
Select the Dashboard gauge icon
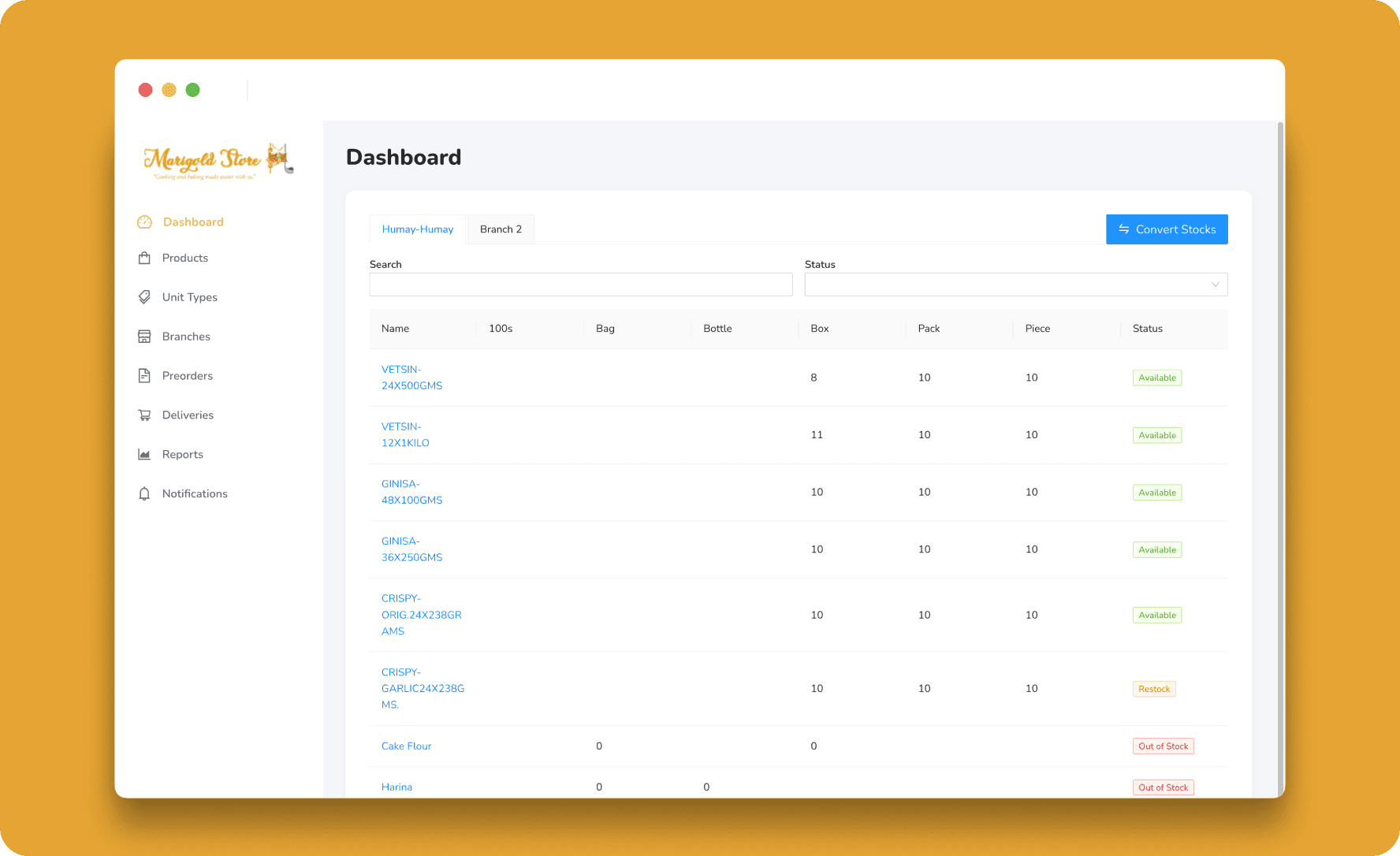pyautogui.click(x=145, y=221)
